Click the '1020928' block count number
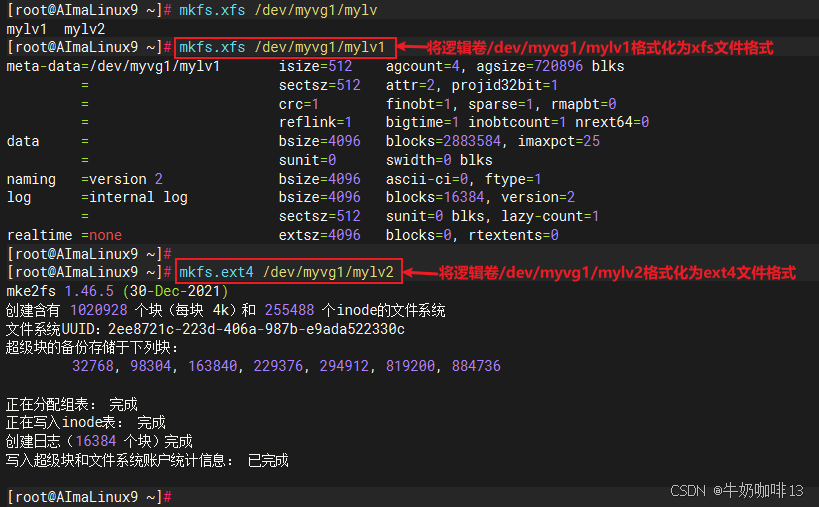The image size is (819, 507). 99,310
